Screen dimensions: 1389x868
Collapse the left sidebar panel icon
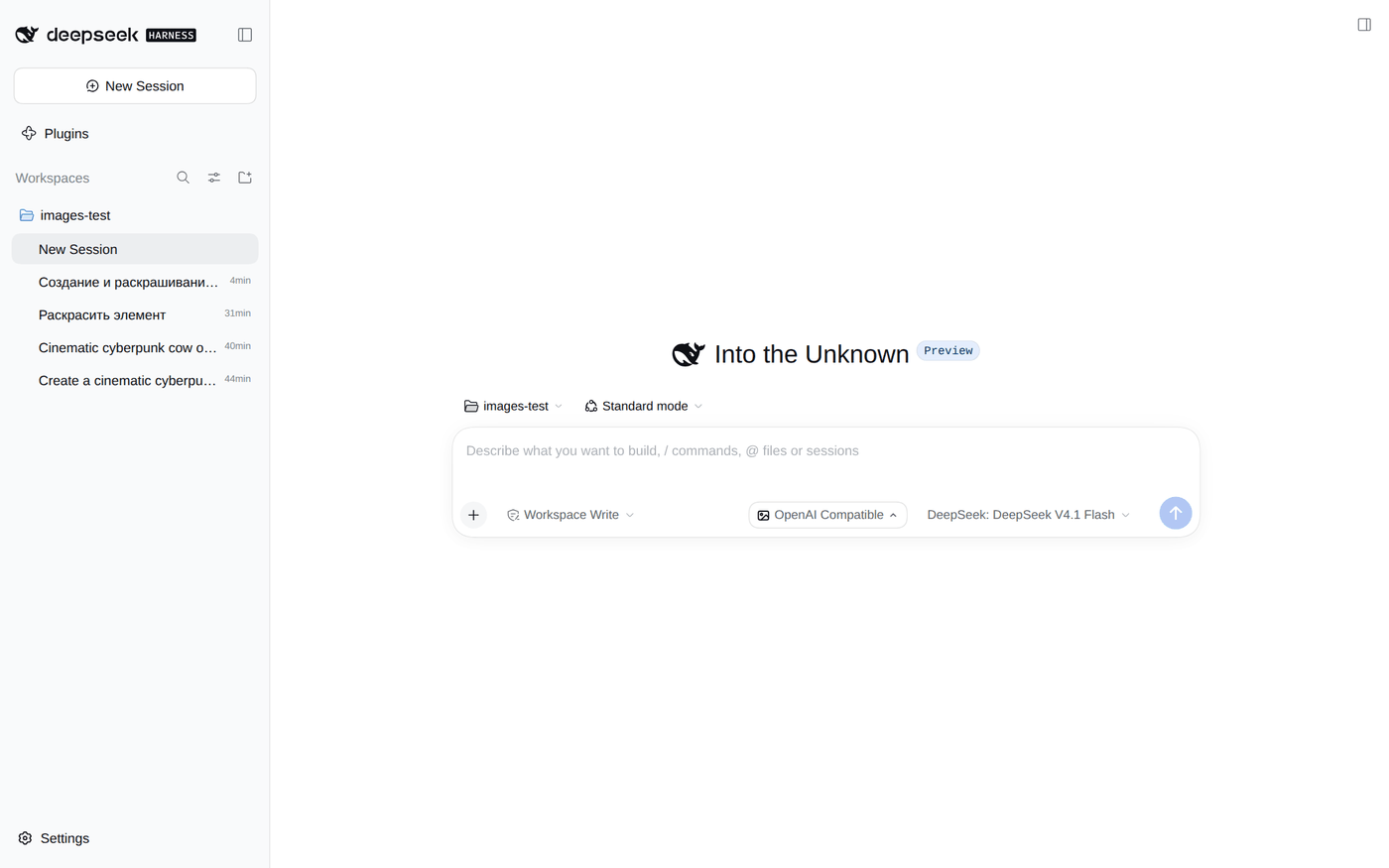point(245,35)
